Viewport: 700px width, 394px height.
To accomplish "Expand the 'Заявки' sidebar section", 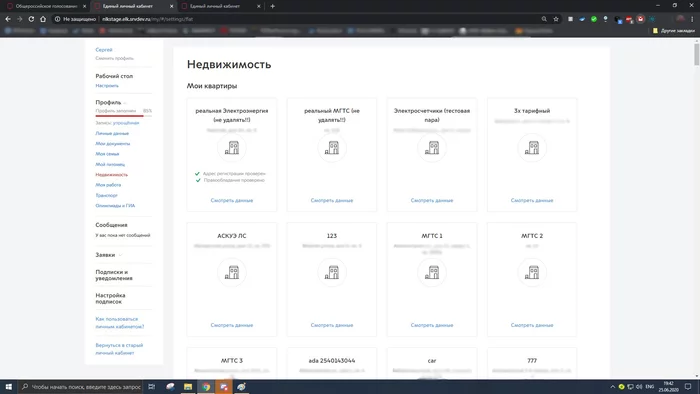I will click(x=120, y=255).
